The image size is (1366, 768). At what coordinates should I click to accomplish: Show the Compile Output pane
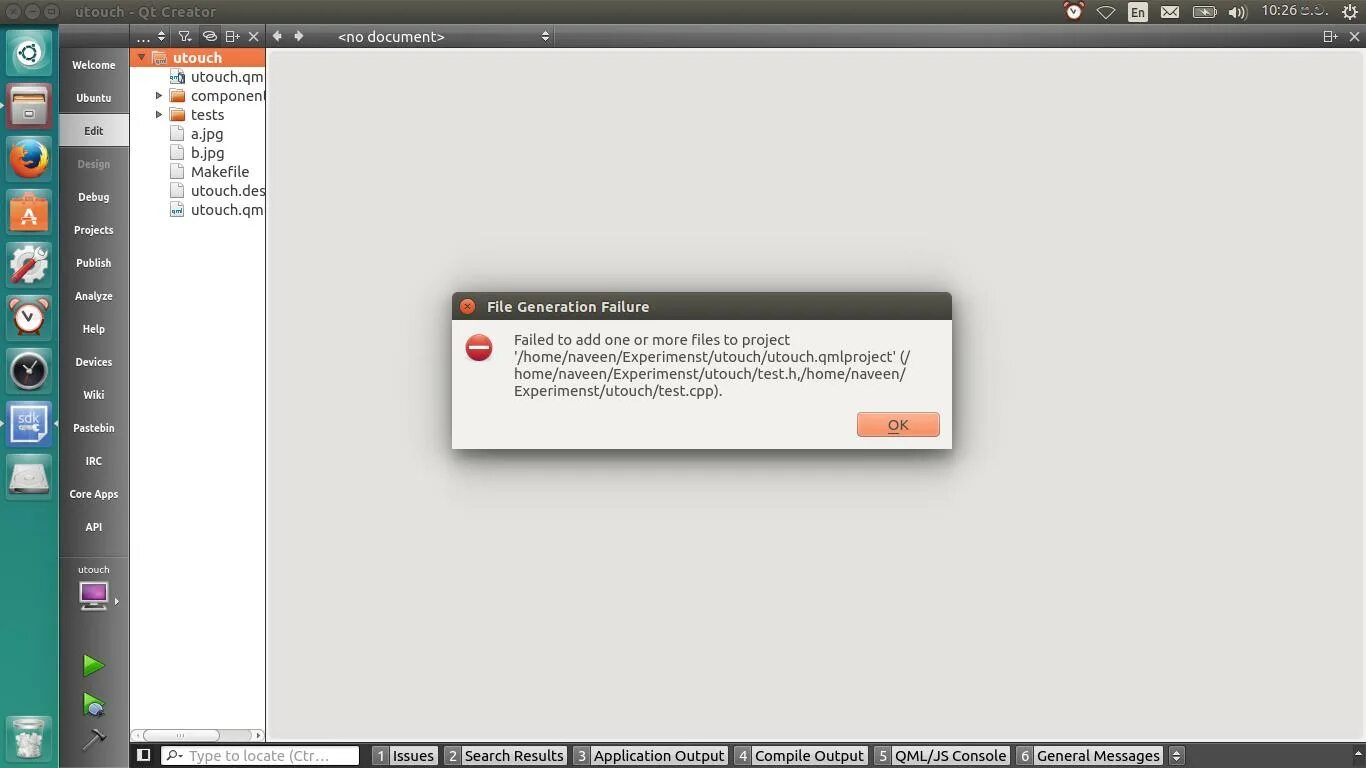pos(799,756)
